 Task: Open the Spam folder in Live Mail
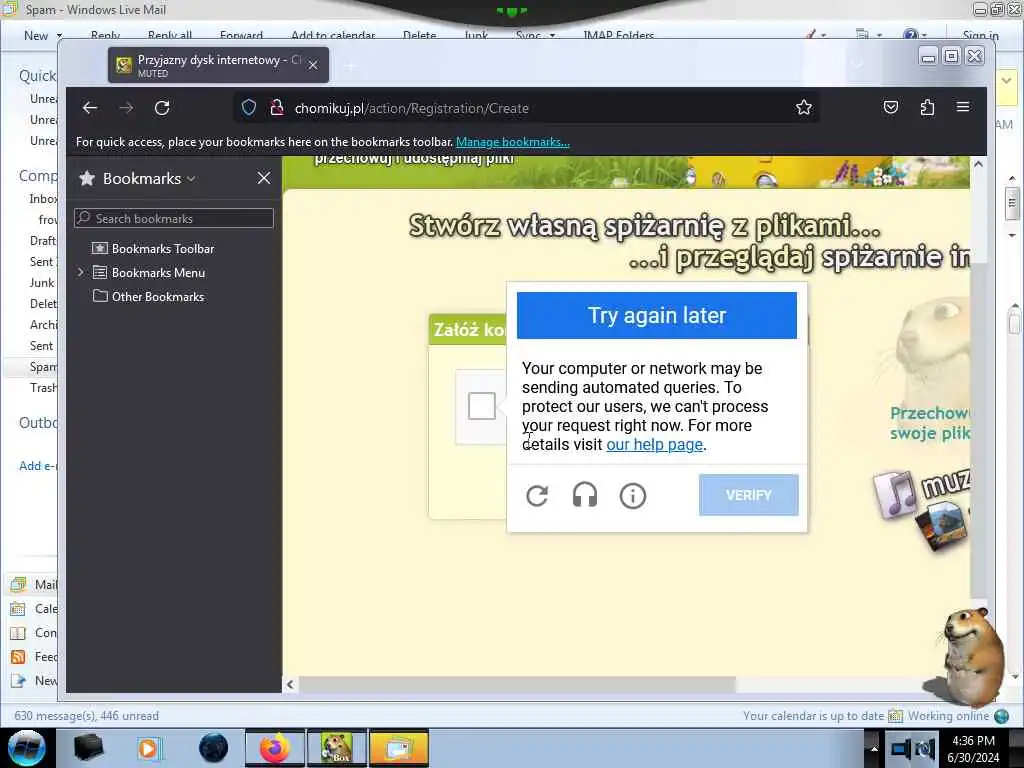click(x=42, y=366)
